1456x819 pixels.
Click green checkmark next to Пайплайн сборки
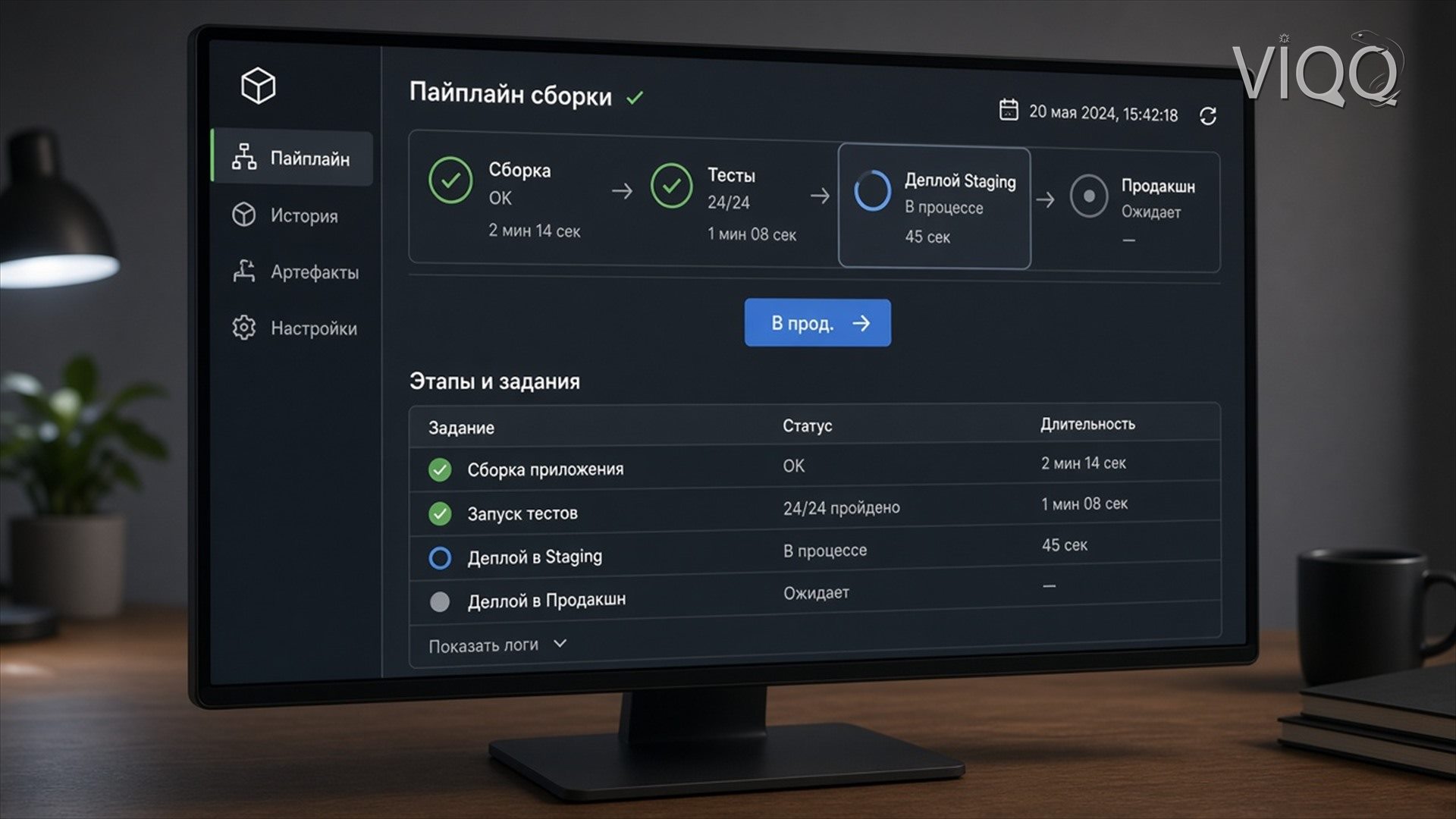[635, 98]
